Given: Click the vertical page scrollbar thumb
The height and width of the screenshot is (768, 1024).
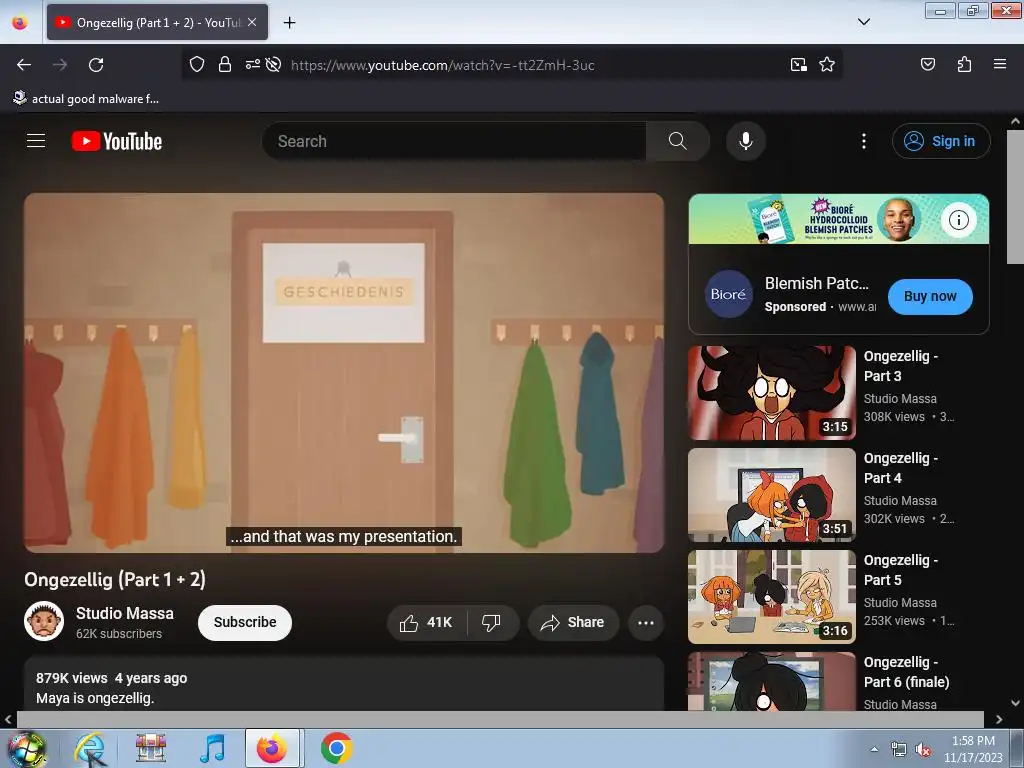Looking at the screenshot, I should click(x=1015, y=197).
